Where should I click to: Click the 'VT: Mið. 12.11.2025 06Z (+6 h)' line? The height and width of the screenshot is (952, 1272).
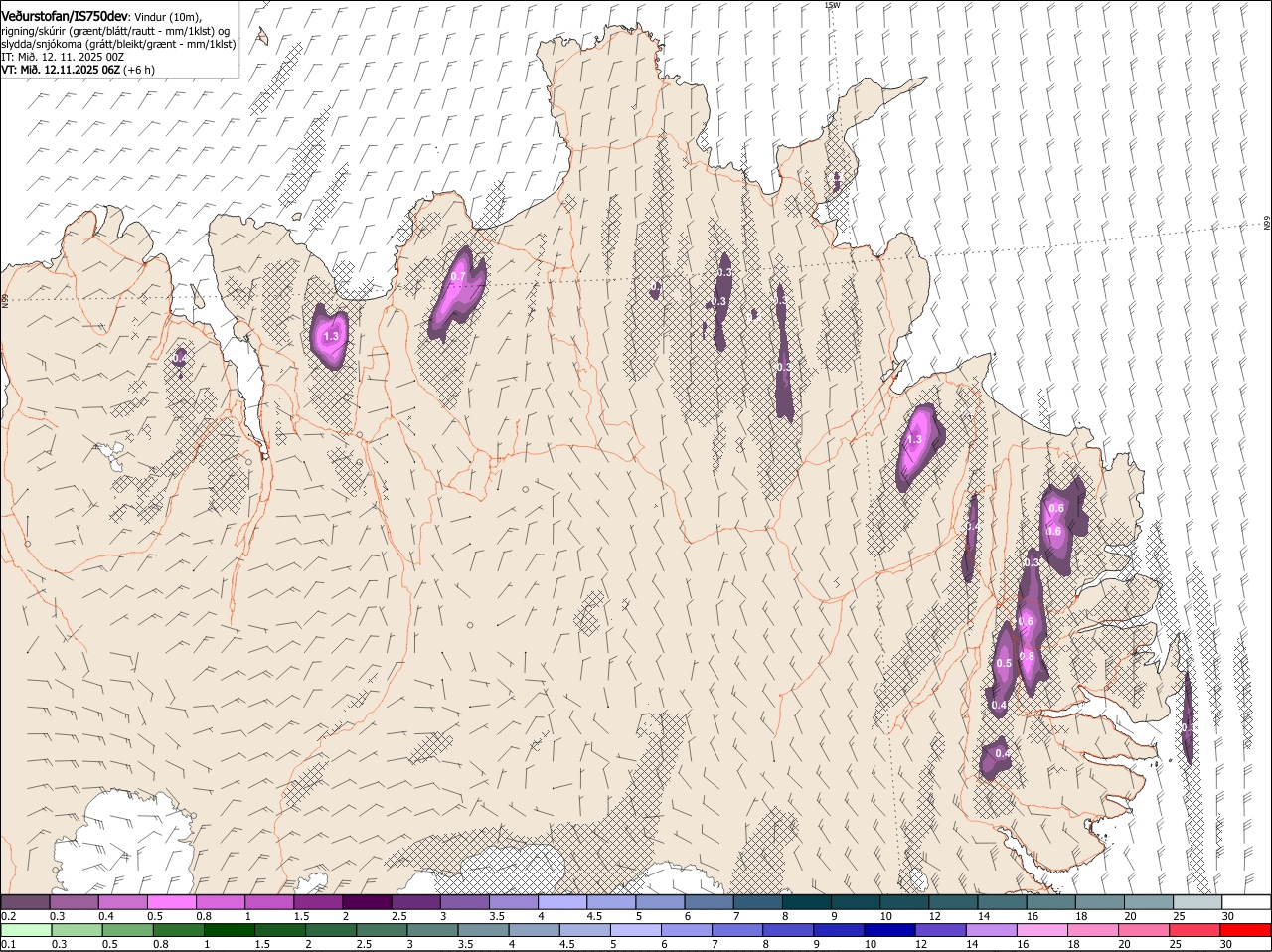pyautogui.click(x=78, y=70)
